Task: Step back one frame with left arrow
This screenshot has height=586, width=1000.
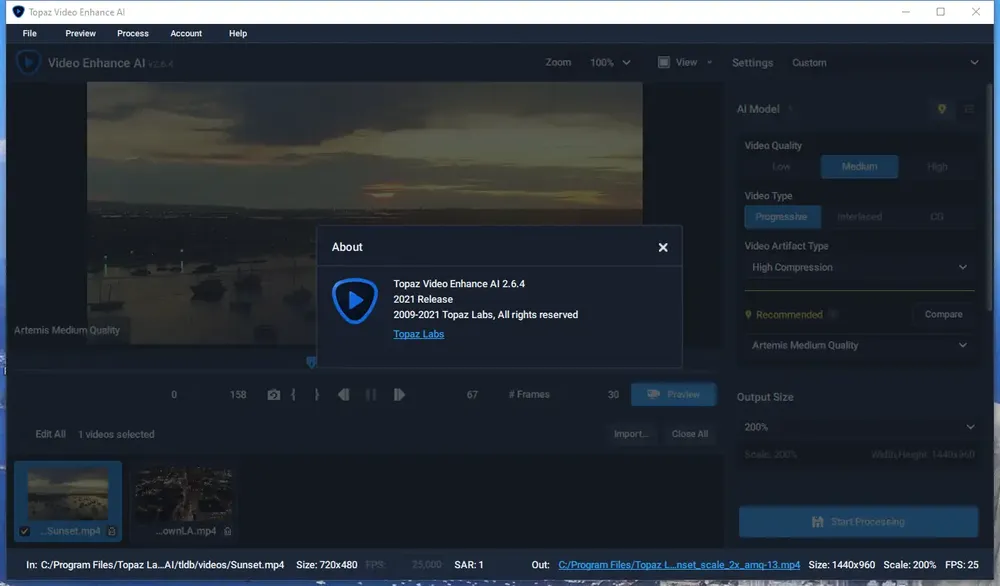Action: (344, 395)
